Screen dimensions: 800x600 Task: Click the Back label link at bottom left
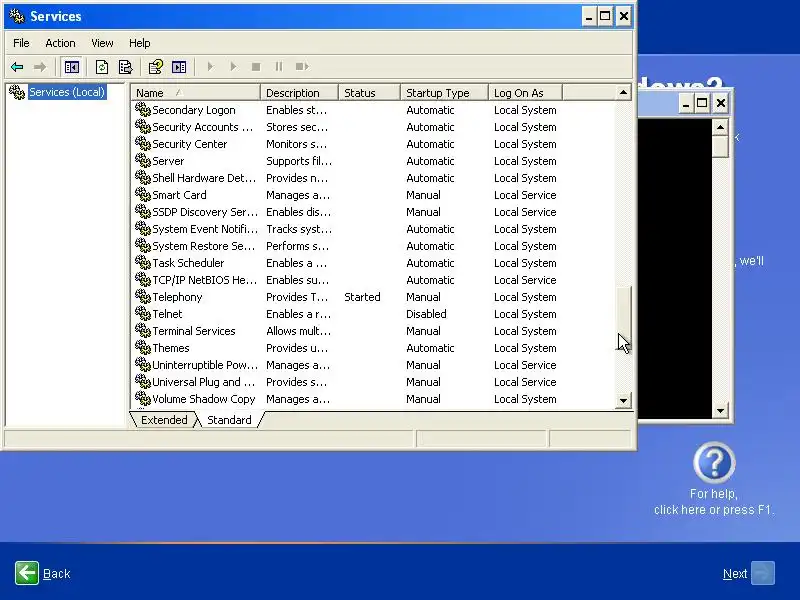pyautogui.click(x=57, y=574)
